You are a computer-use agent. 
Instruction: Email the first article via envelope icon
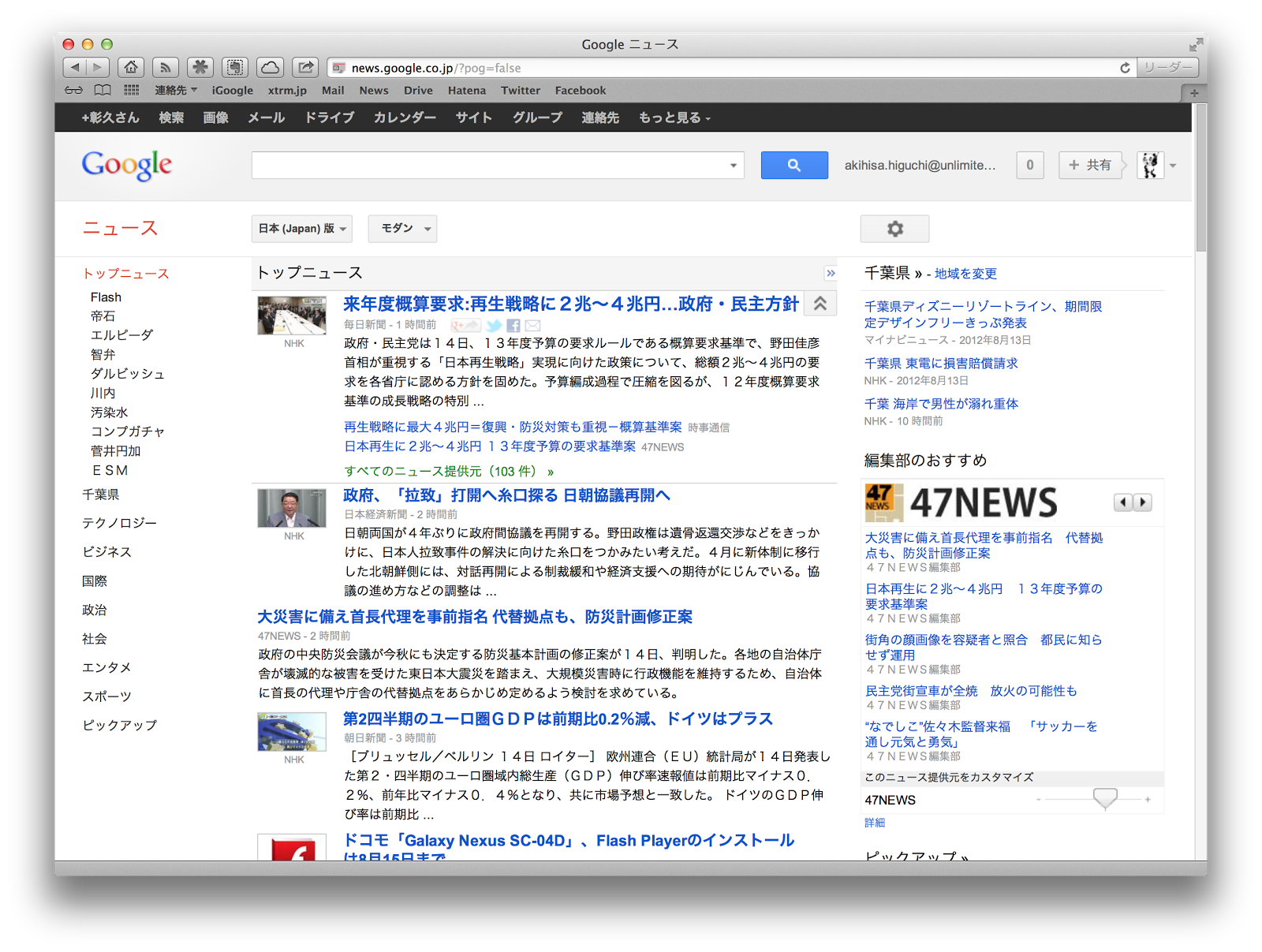coord(533,325)
